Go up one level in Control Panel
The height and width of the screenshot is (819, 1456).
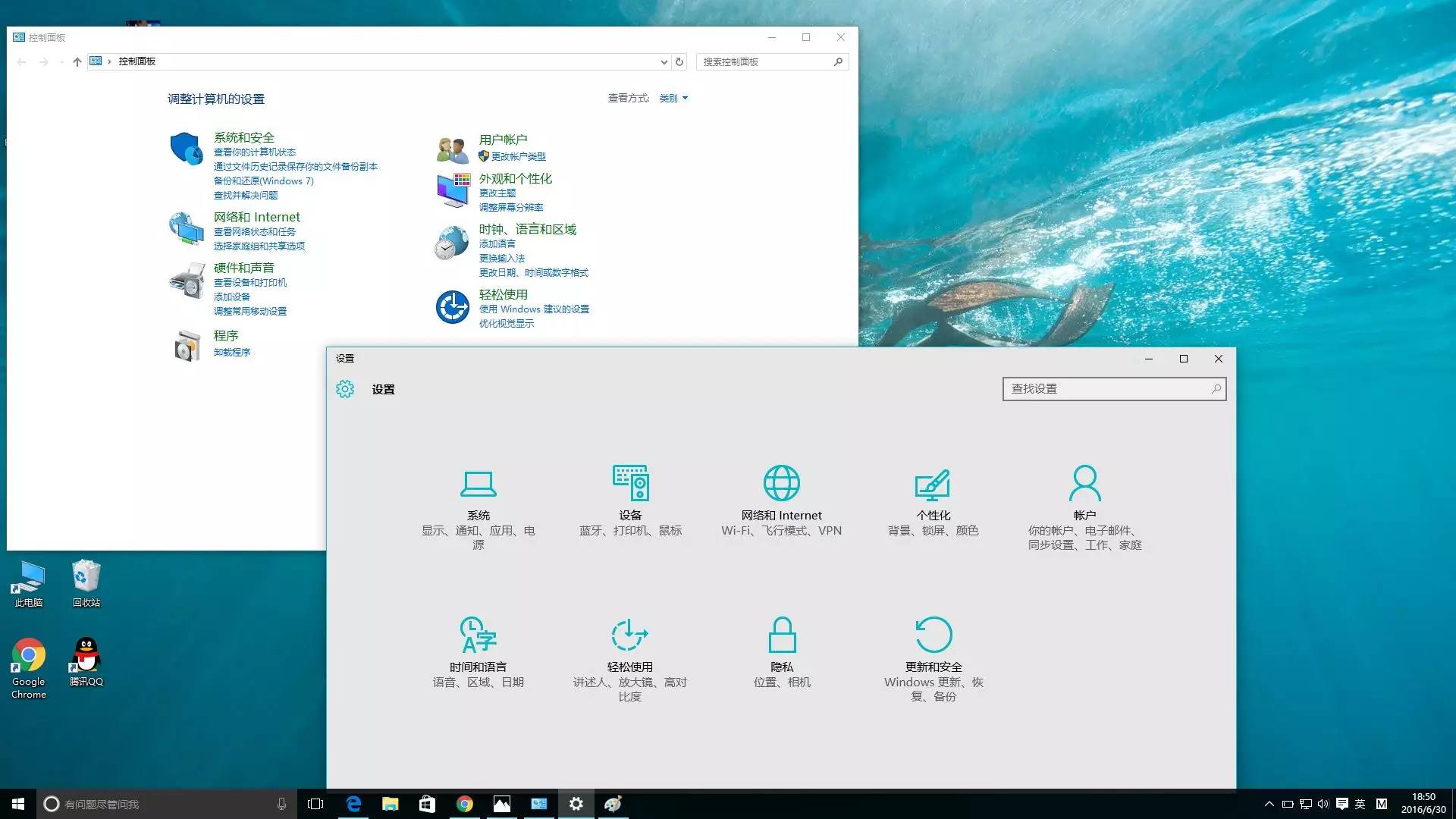[x=77, y=61]
